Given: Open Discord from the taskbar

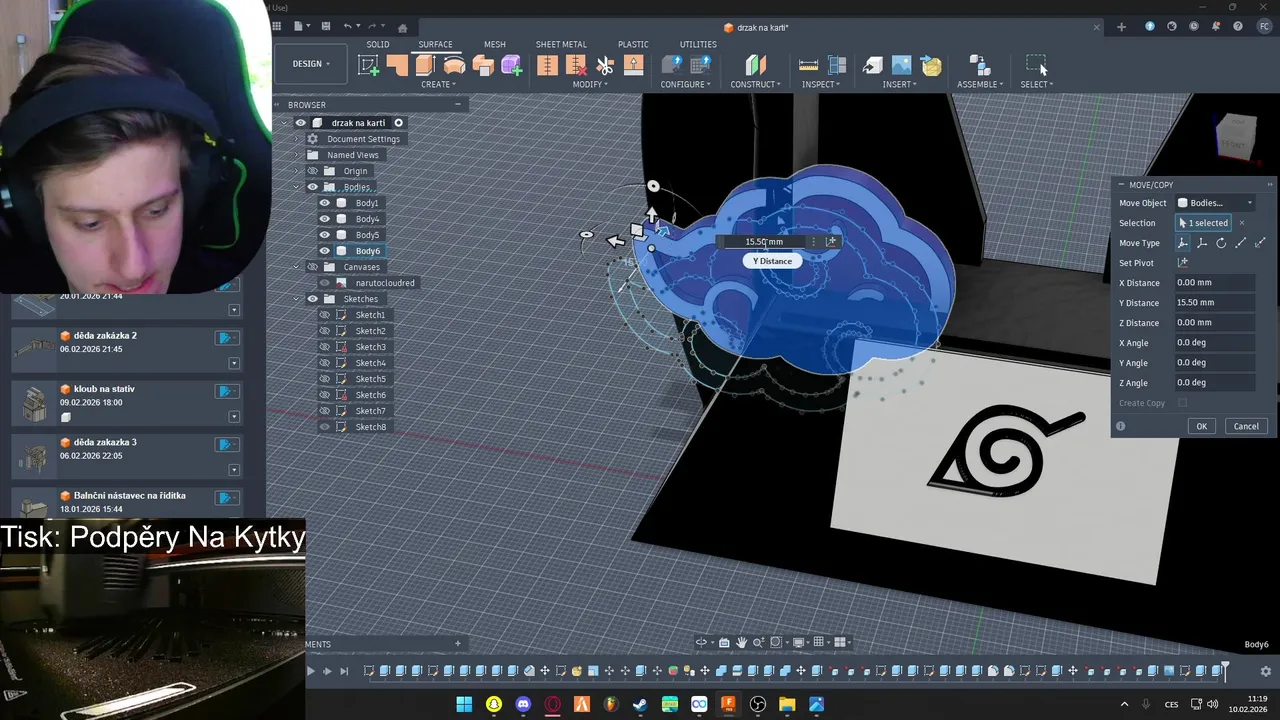Looking at the screenshot, I should [x=523, y=705].
